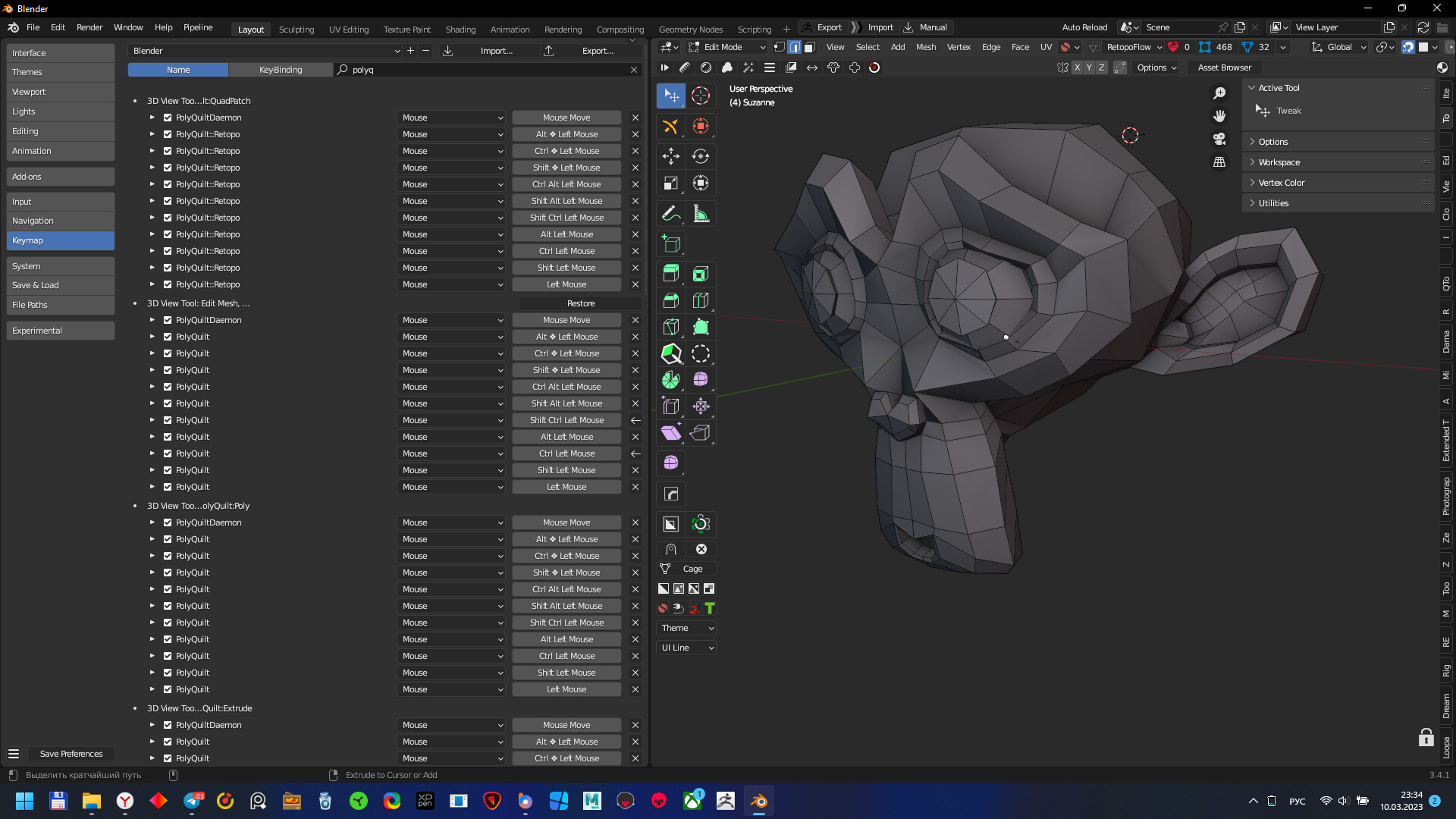Select the Move tool
1456x819 pixels.
tap(670, 156)
